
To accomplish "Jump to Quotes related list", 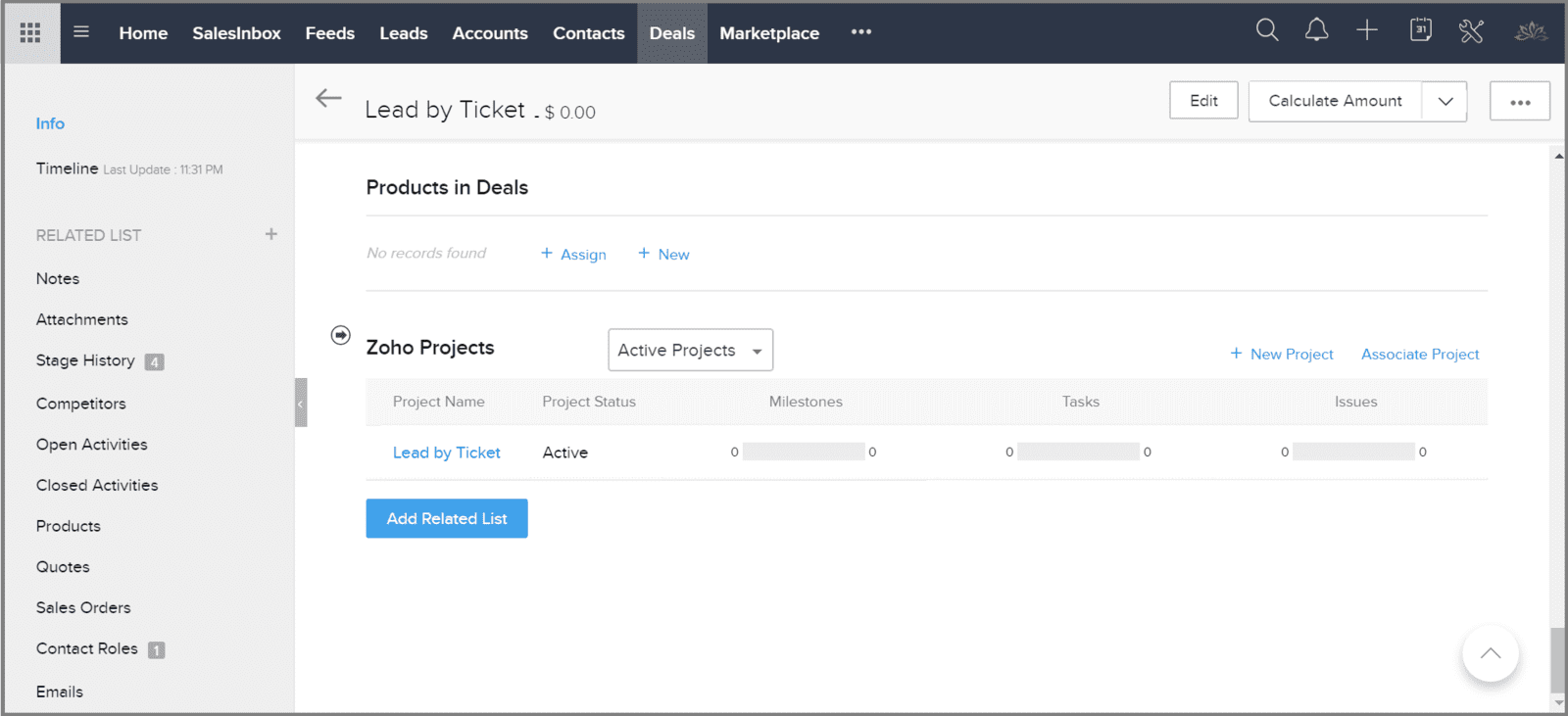I will (63, 567).
